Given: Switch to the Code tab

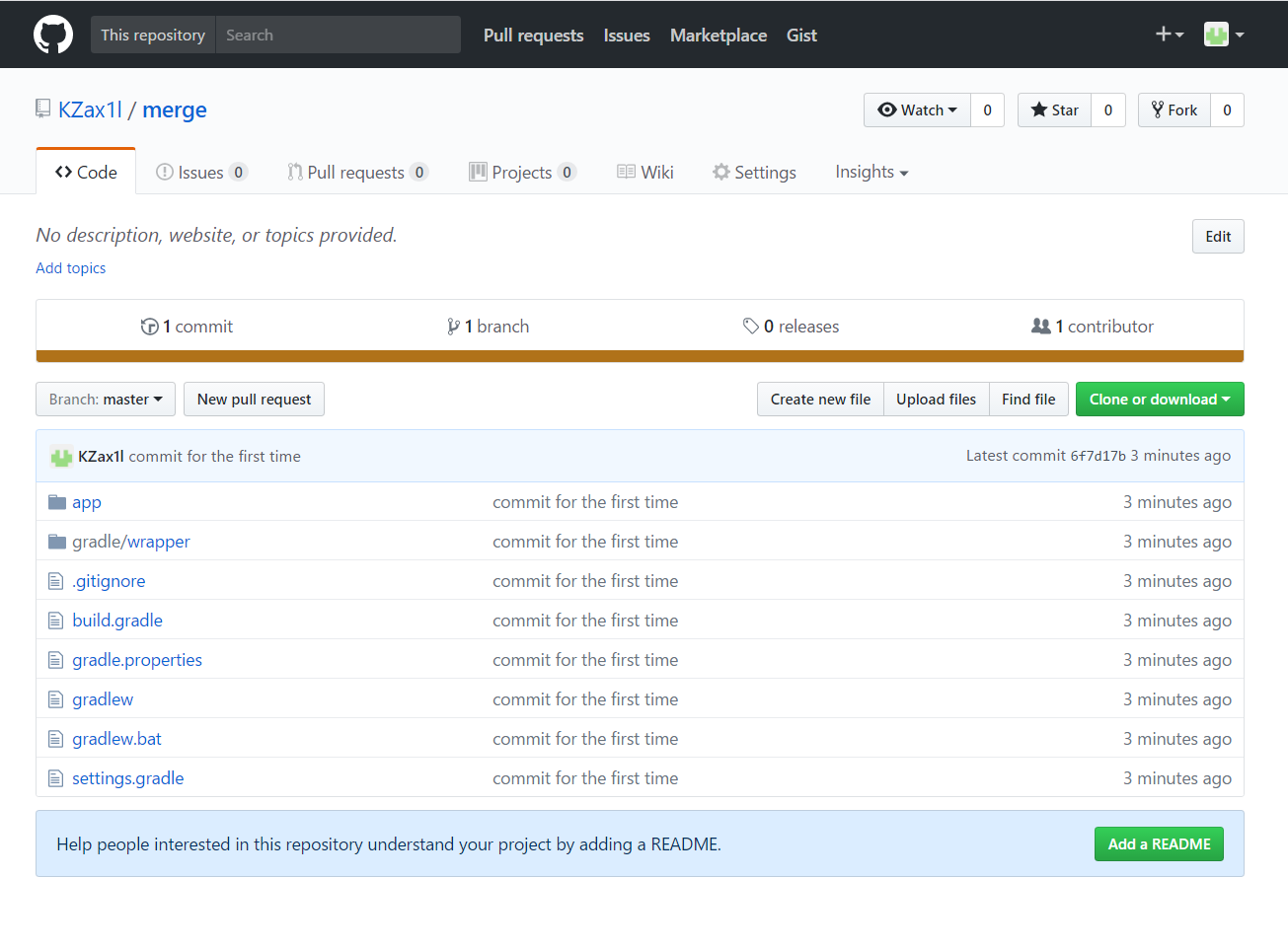Looking at the screenshot, I should [x=86, y=172].
